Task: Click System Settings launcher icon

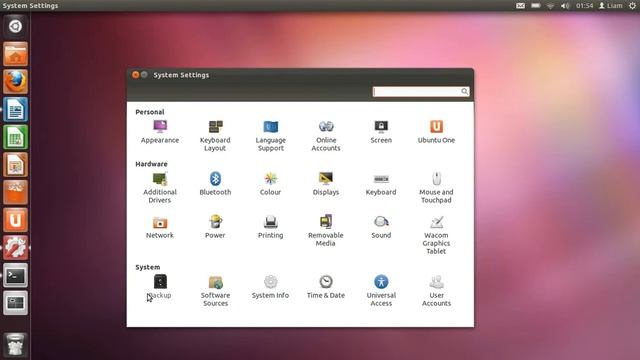Action: coord(16,248)
